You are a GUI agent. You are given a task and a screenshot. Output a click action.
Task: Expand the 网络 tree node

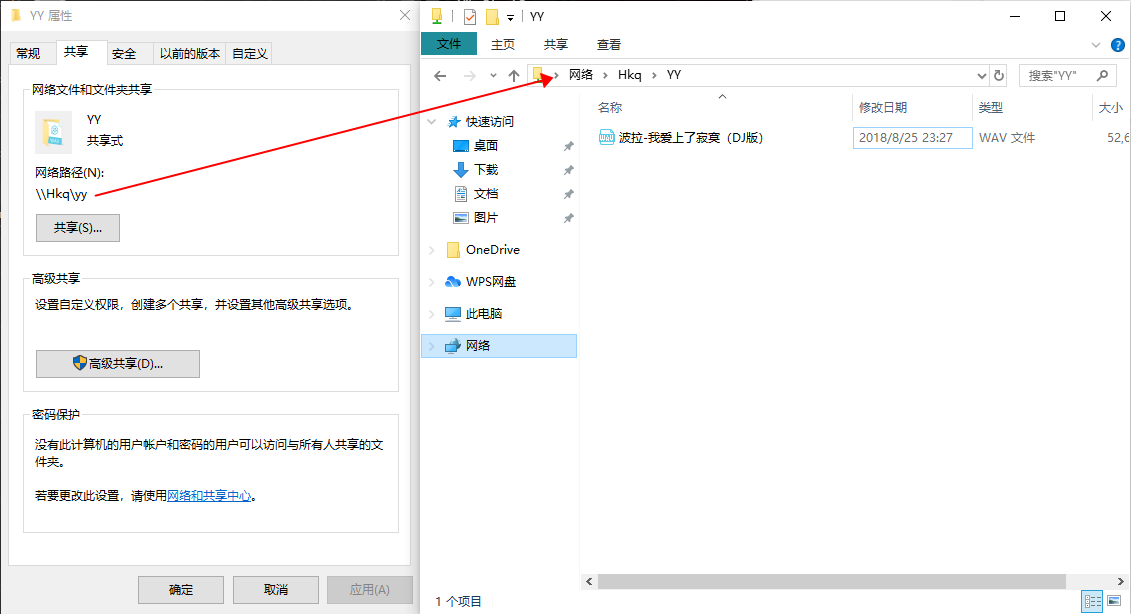[x=431, y=346]
